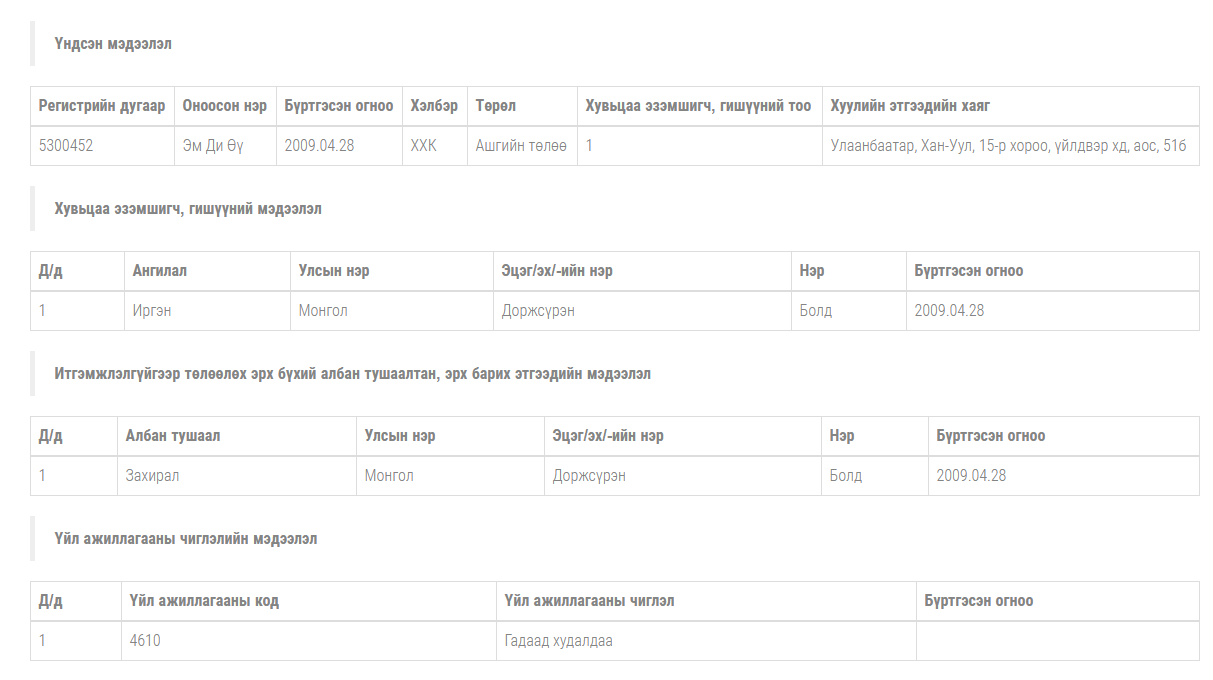The width and height of the screenshot is (1213, 680).
Task: Click the "Ангилал" column header
Action: click(160, 271)
